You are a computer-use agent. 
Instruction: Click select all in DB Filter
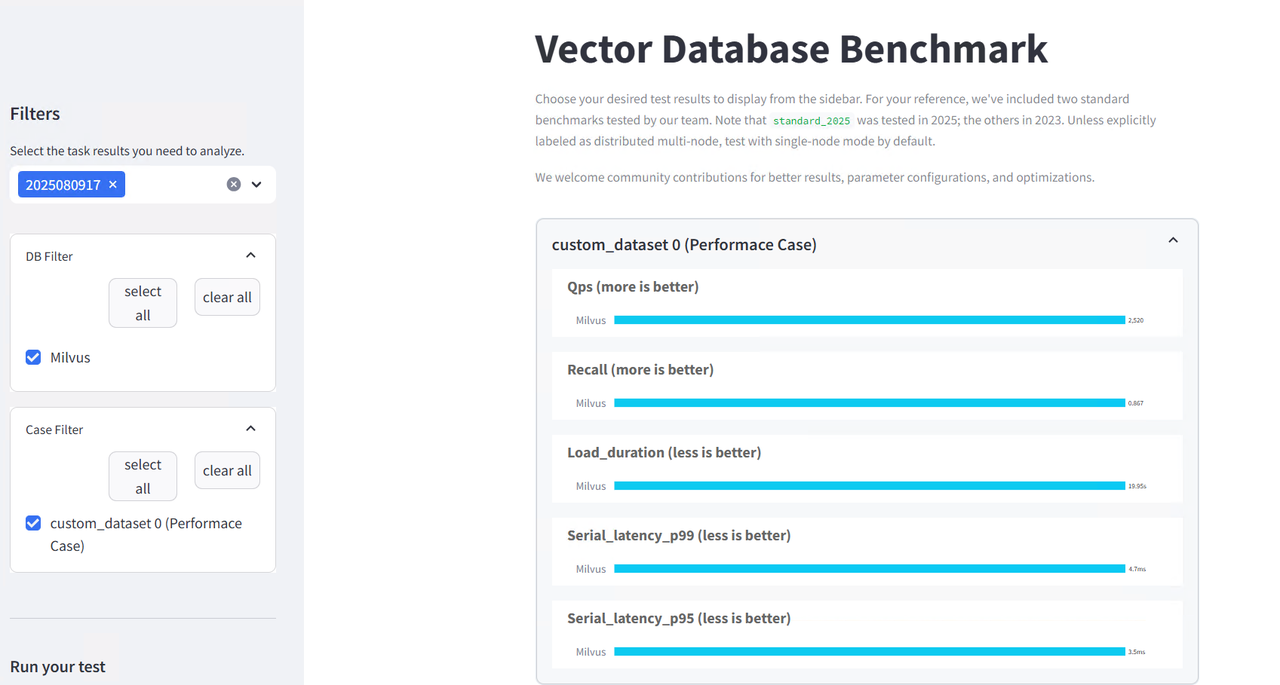(x=143, y=303)
